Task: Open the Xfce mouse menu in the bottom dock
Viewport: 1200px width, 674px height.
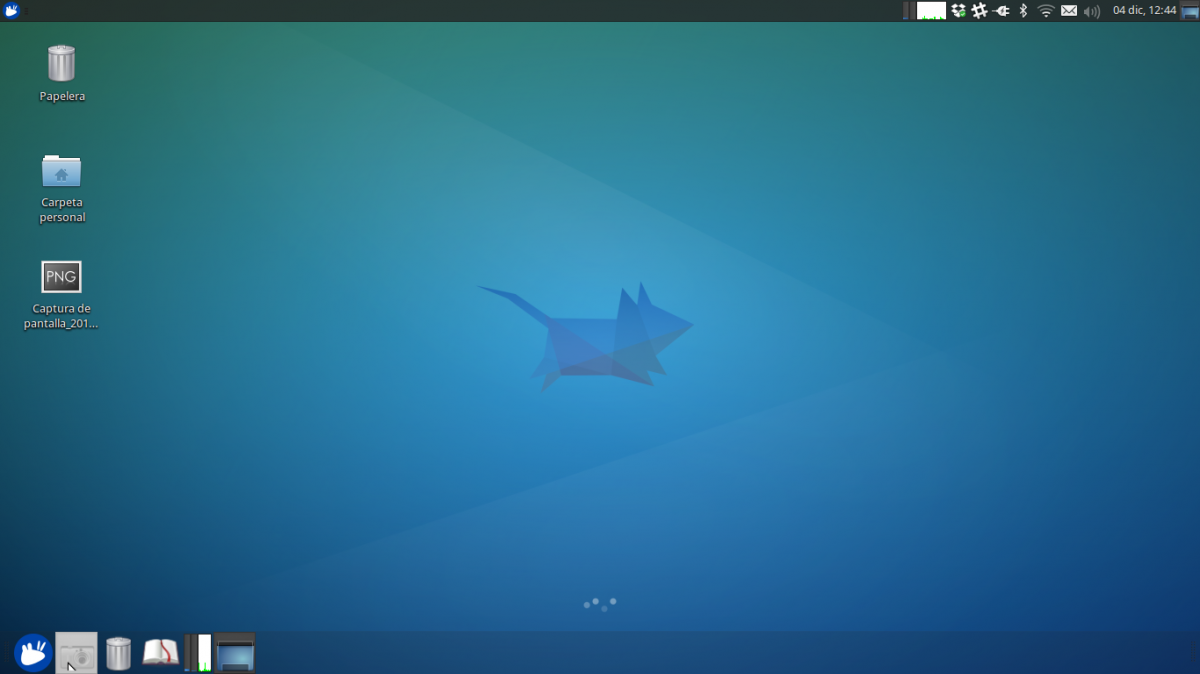Action: coord(33,653)
